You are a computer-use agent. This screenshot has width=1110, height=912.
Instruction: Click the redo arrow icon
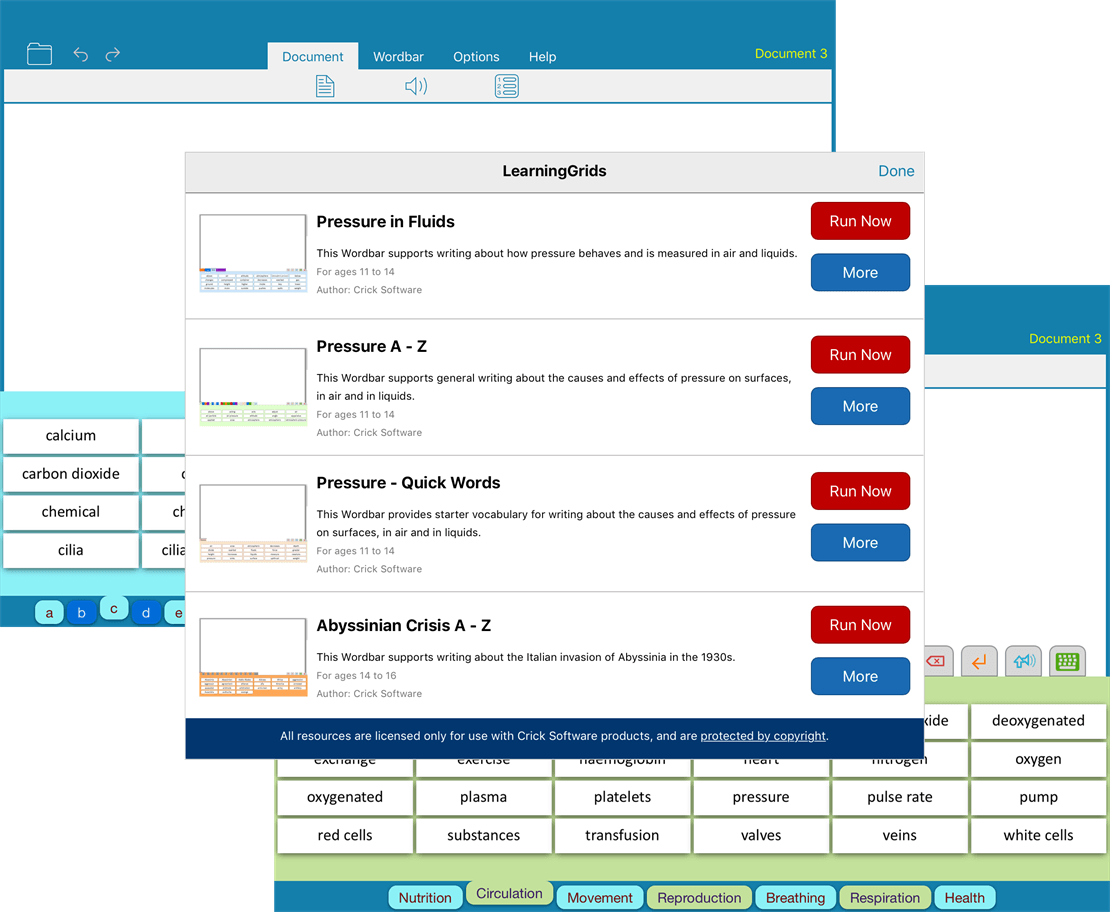tap(113, 54)
